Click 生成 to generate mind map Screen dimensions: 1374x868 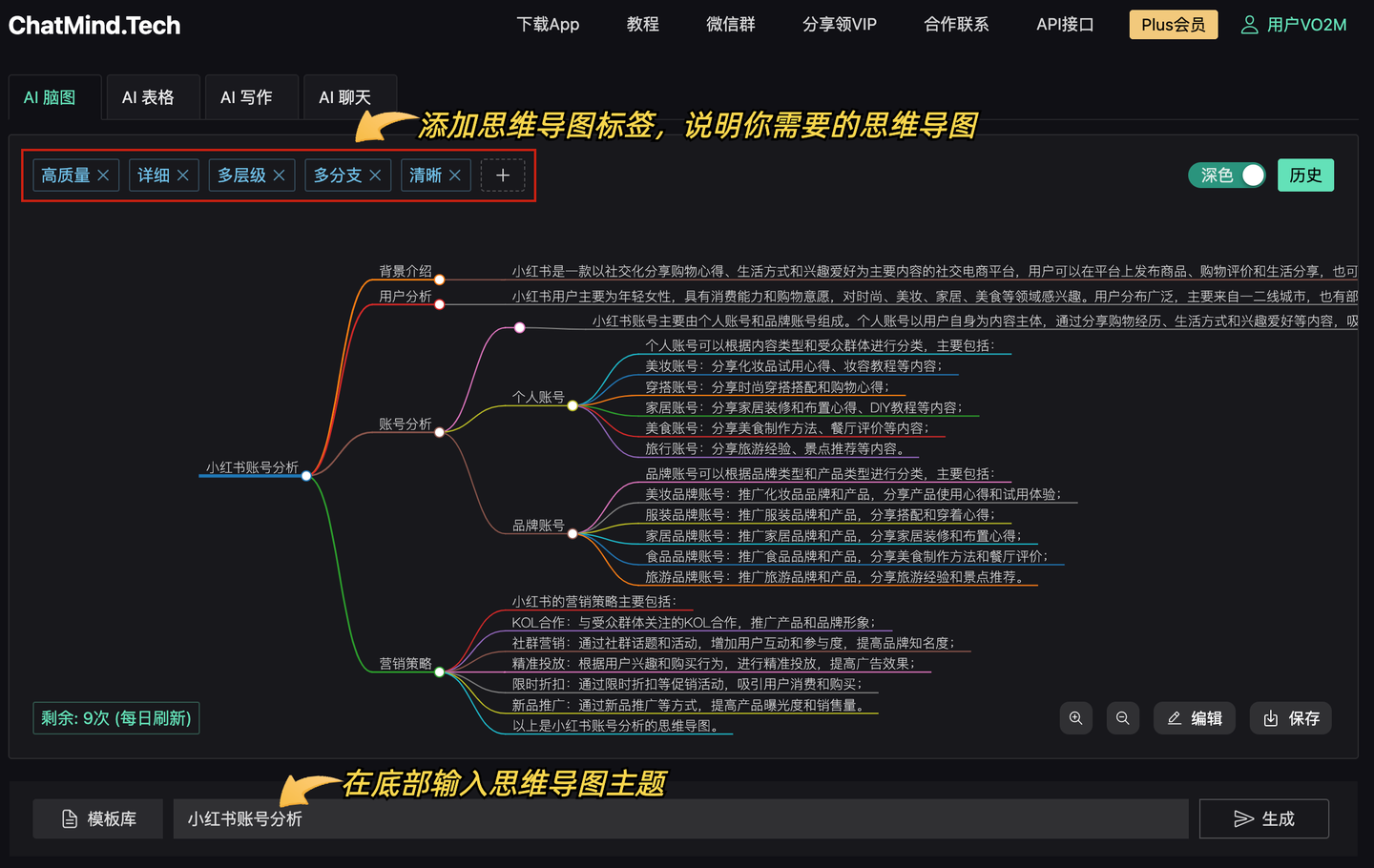[1264, 818]
